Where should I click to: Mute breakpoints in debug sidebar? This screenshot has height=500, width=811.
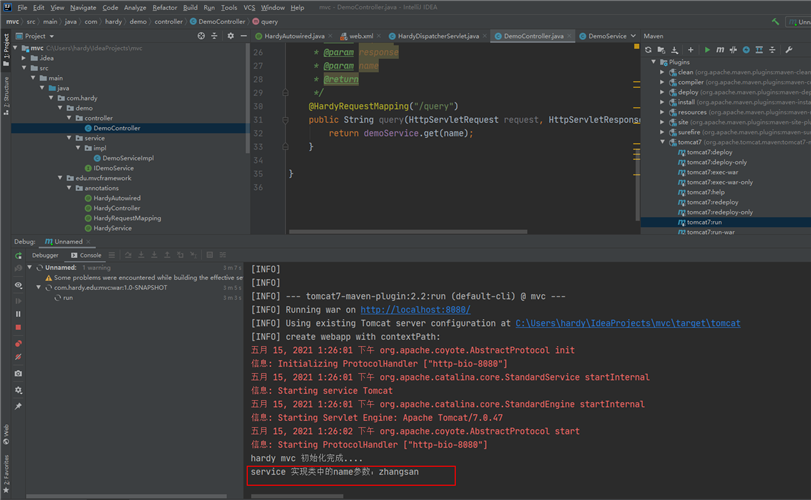coord(18,357)
